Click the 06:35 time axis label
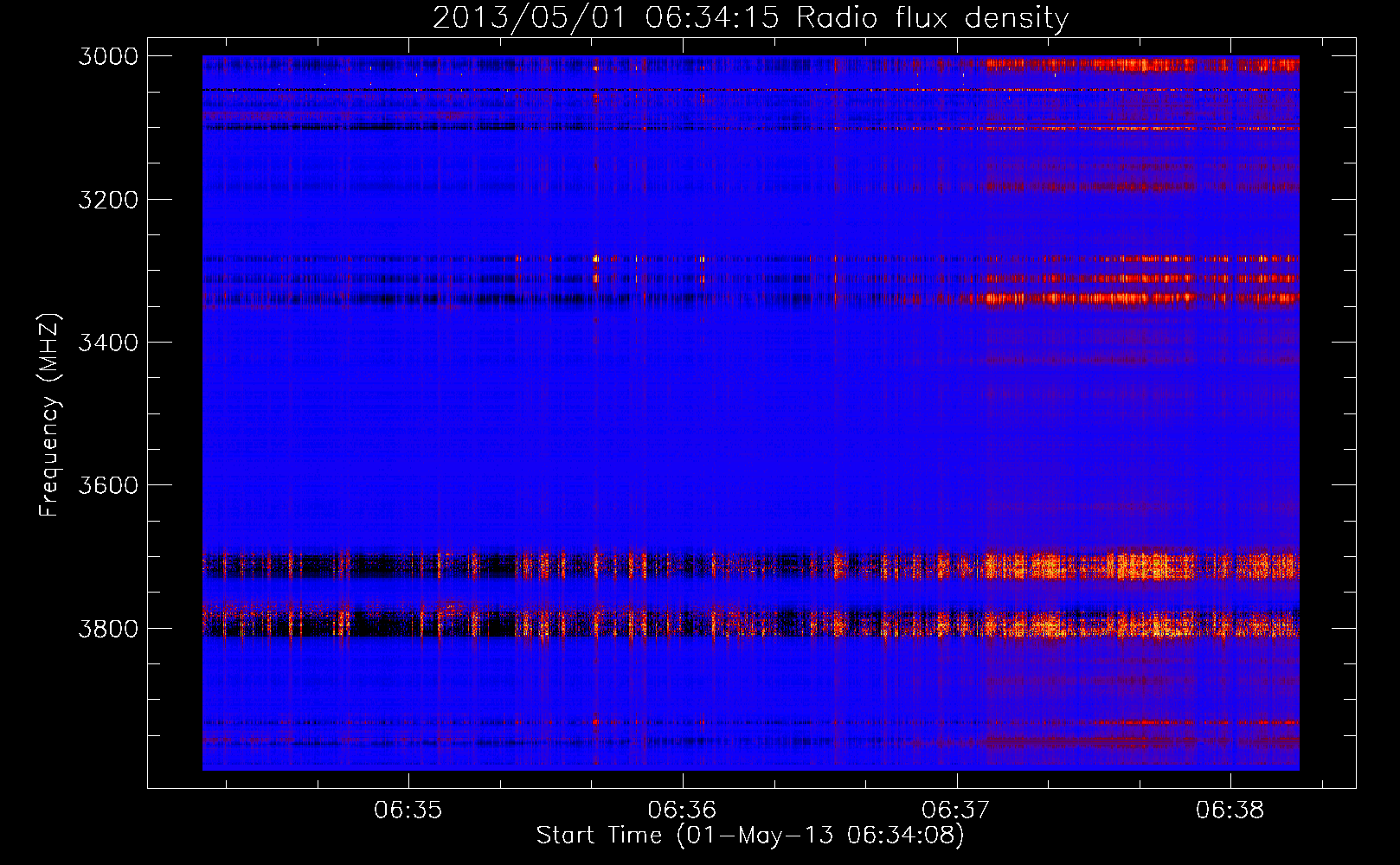The image size is (1400, 865). [408, 810]
